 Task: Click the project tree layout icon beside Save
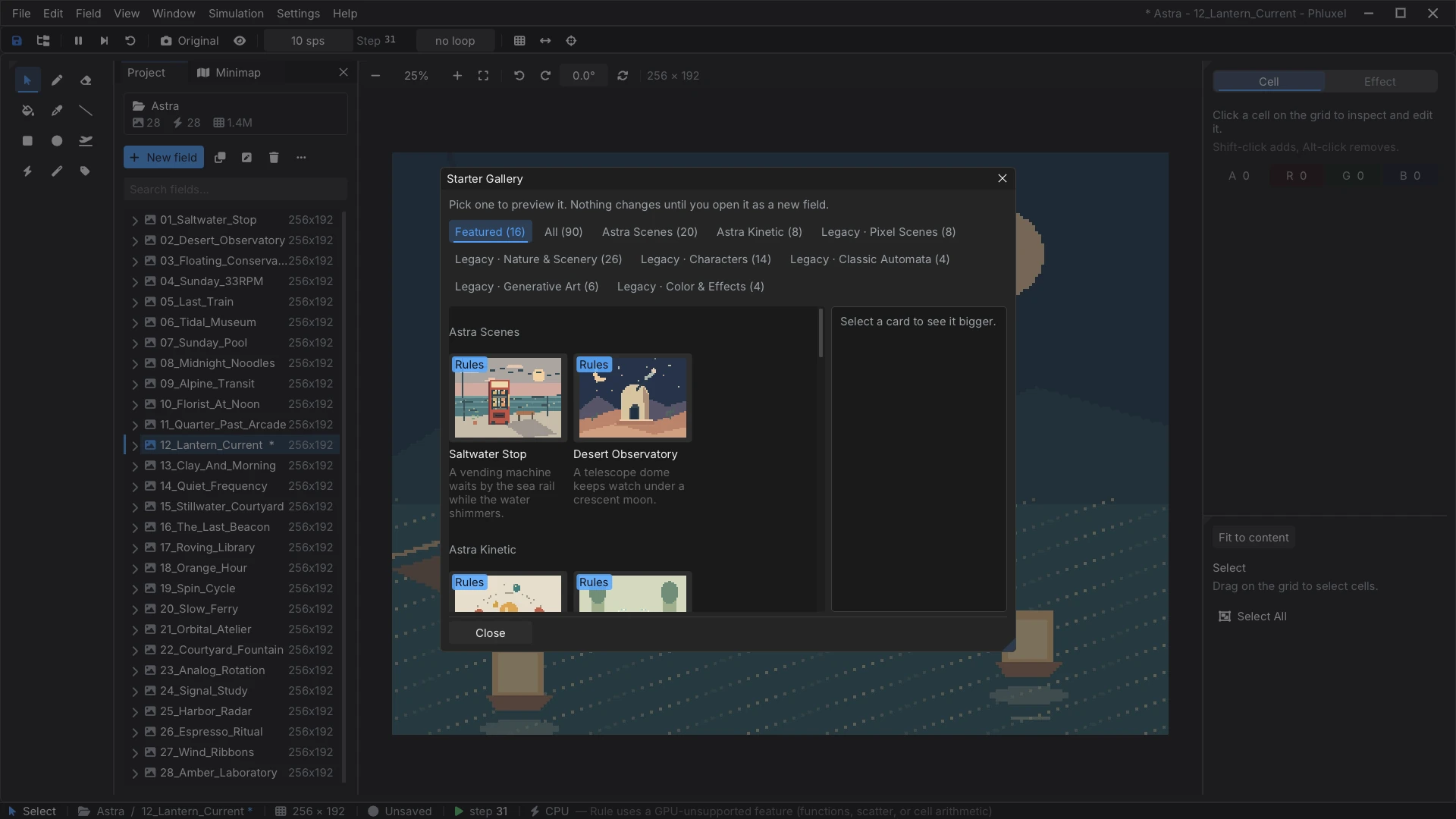pyautogui.click(x=43, y=41)
